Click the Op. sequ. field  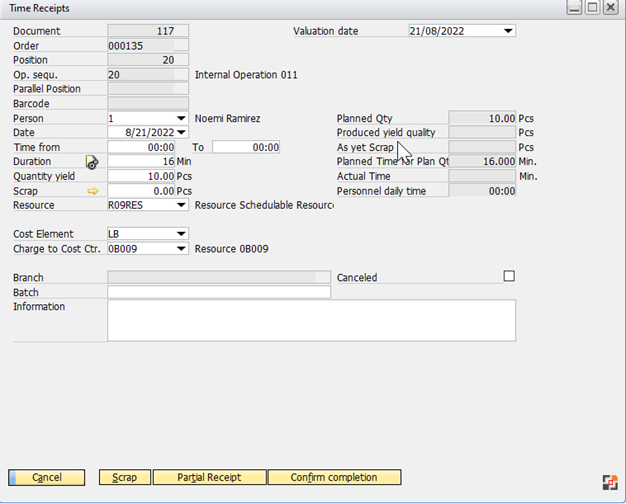[148, 75]
